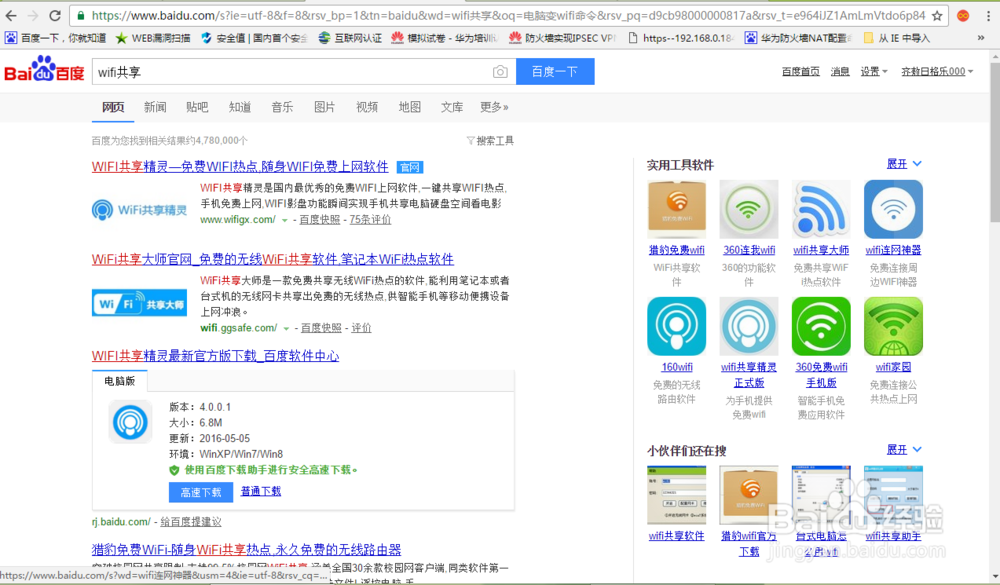Open the https--192.168.0.184 bookmark
The image size is (1000, 585).
tap(680, 38)
